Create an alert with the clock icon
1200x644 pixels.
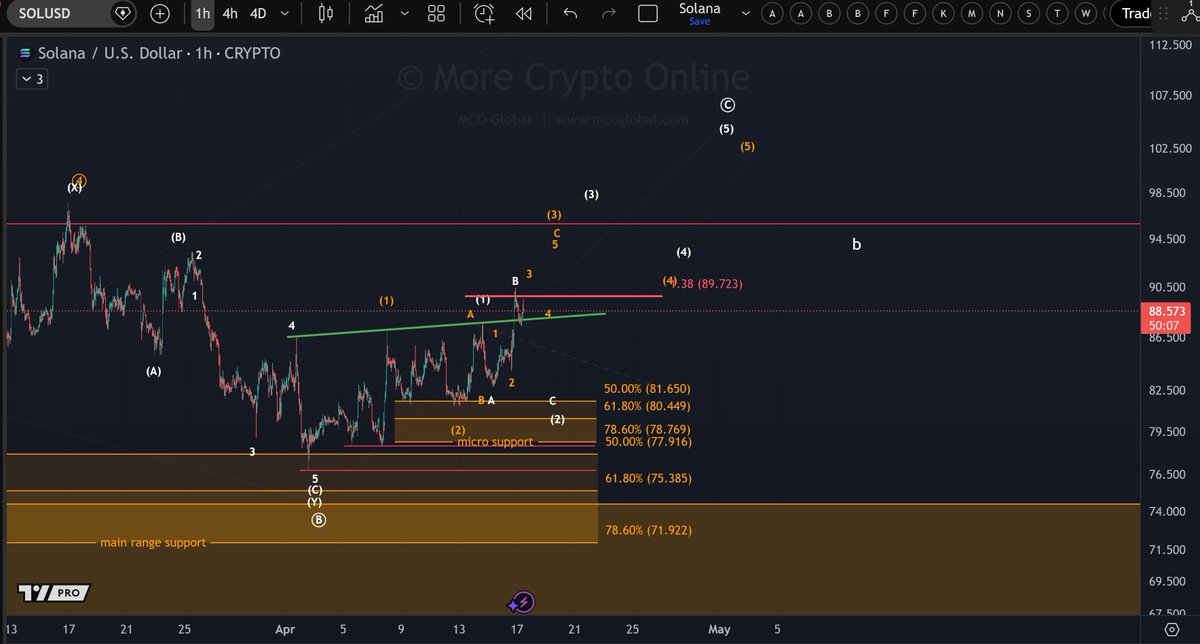pyautogui.click(x=485, y=14)
